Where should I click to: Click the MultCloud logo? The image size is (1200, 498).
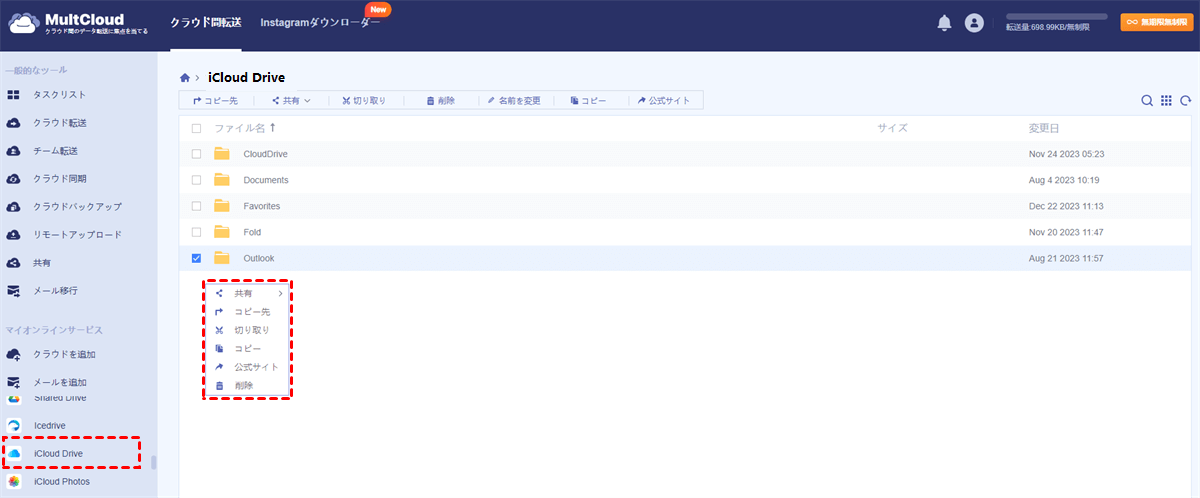point(78,23)
